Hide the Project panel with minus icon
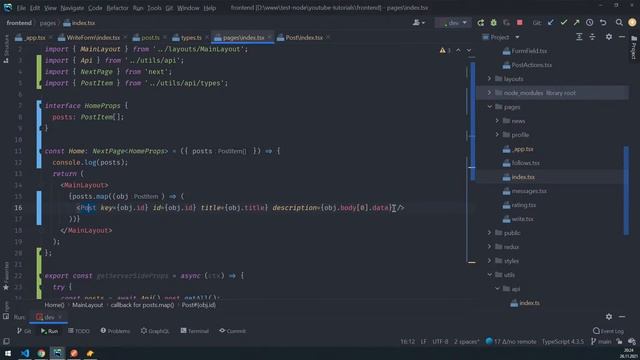 [622, 37]
